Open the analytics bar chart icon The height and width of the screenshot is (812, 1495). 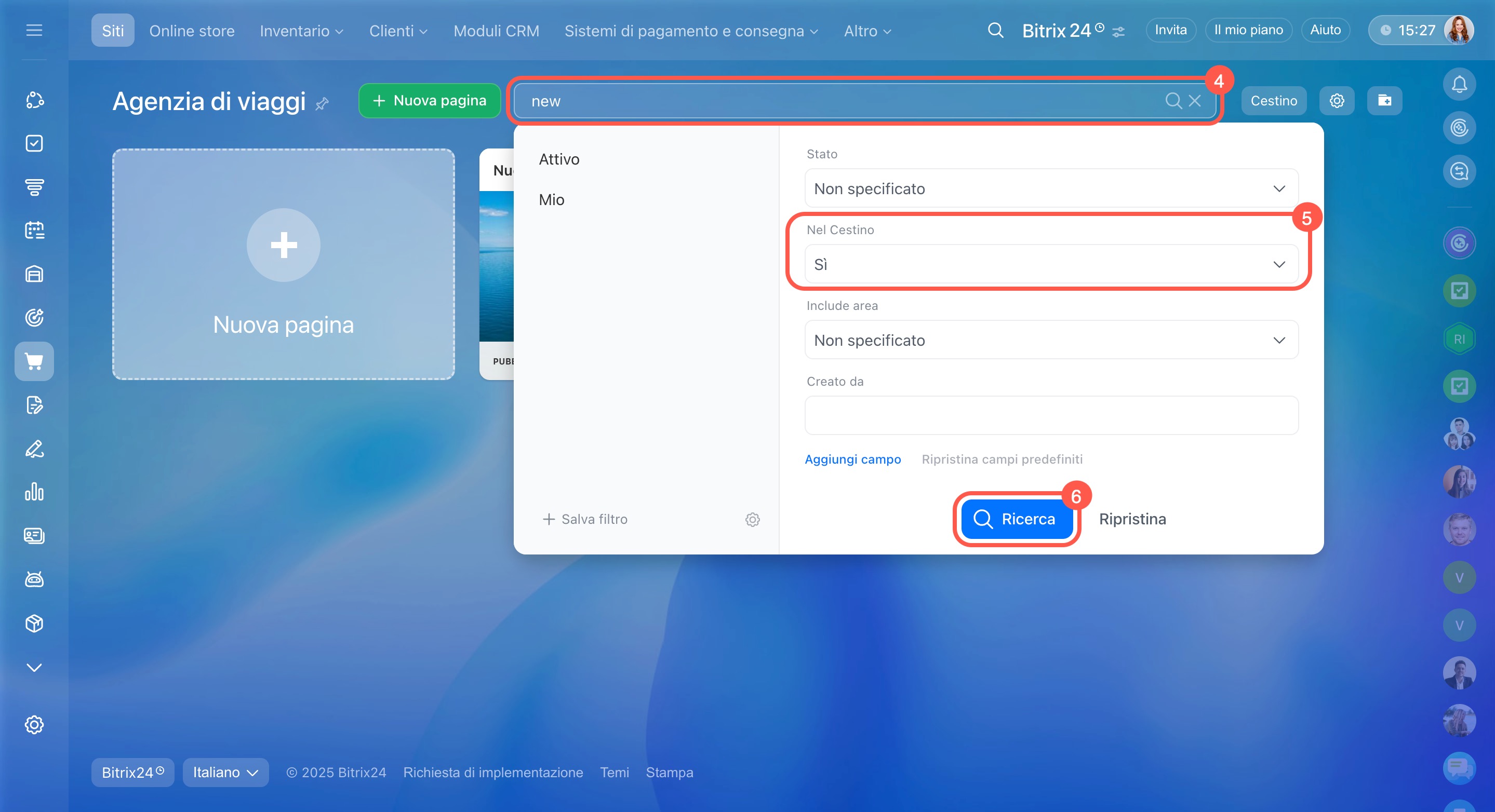click(x=34, y=492)
